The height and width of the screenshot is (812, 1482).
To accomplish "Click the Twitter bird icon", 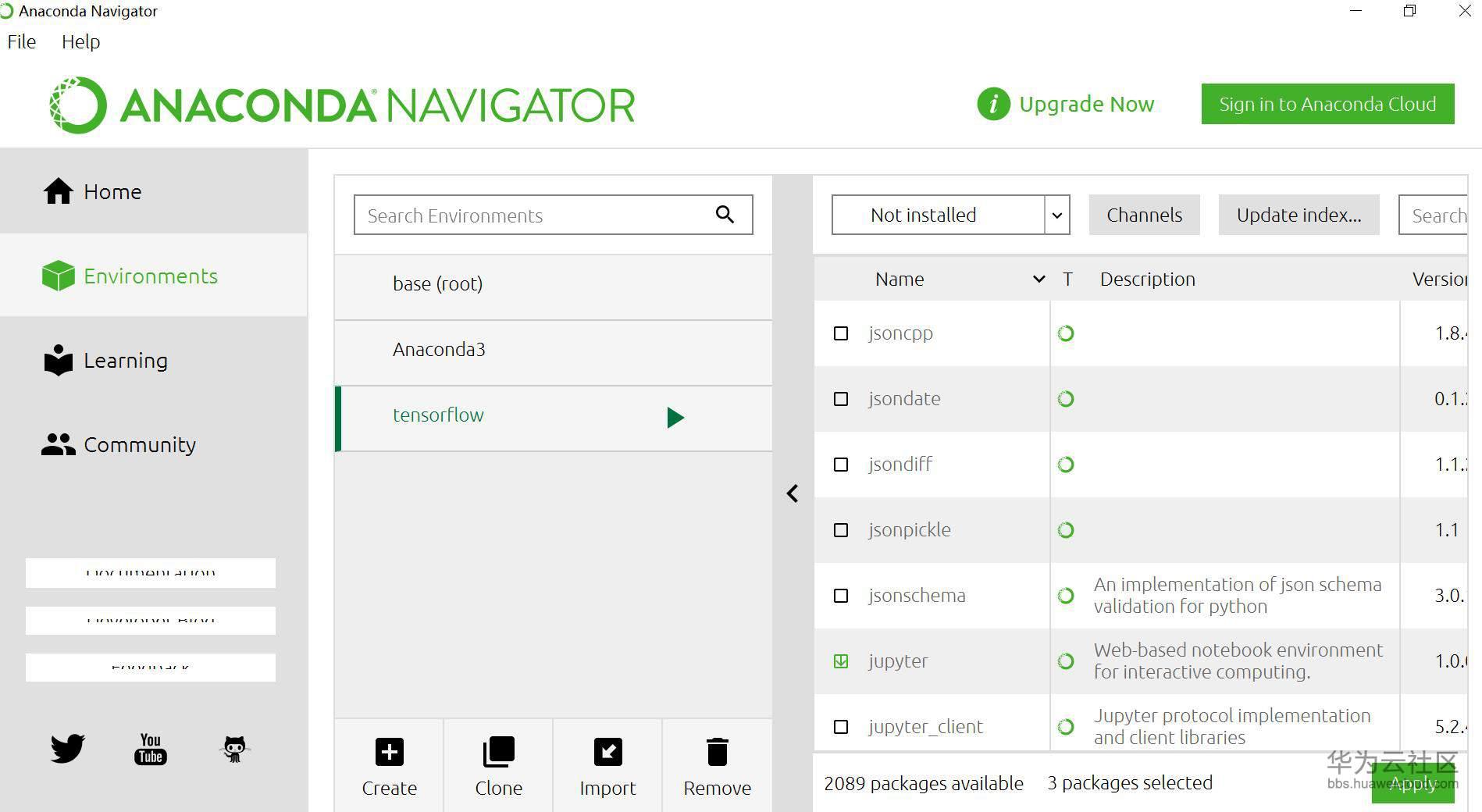I will coord(68,748).
